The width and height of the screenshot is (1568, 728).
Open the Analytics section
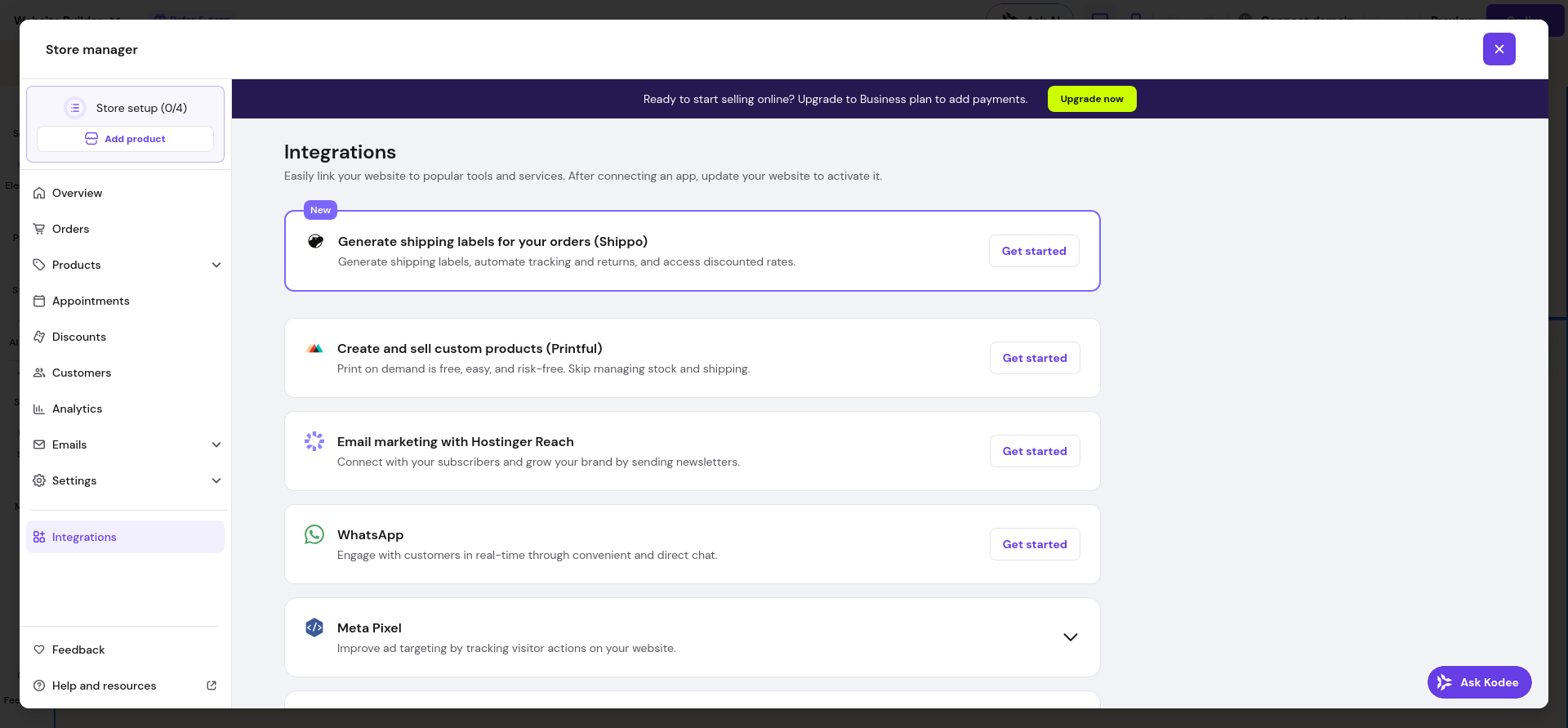coord(125,409)
